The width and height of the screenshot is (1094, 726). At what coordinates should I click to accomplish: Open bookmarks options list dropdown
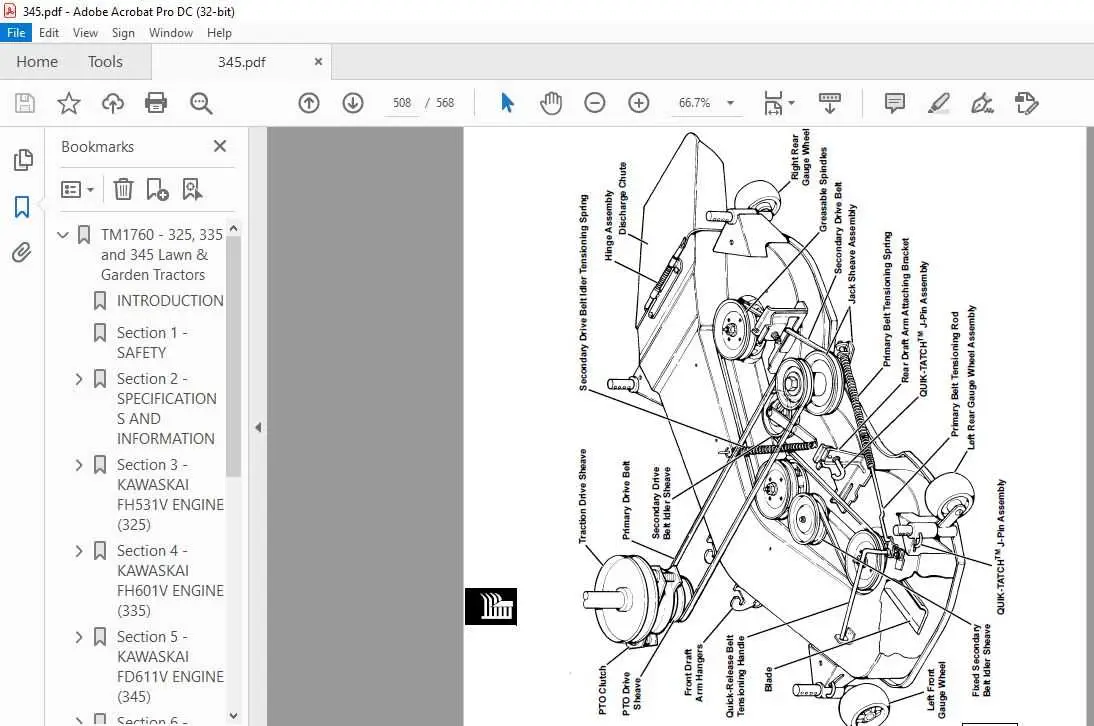(77, 189)
